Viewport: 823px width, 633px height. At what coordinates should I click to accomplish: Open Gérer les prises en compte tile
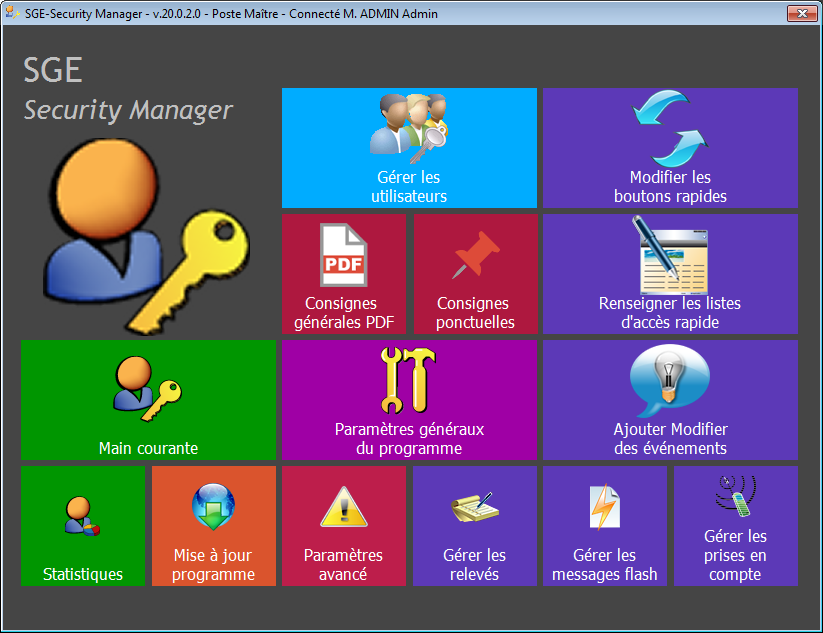(736, 525)
